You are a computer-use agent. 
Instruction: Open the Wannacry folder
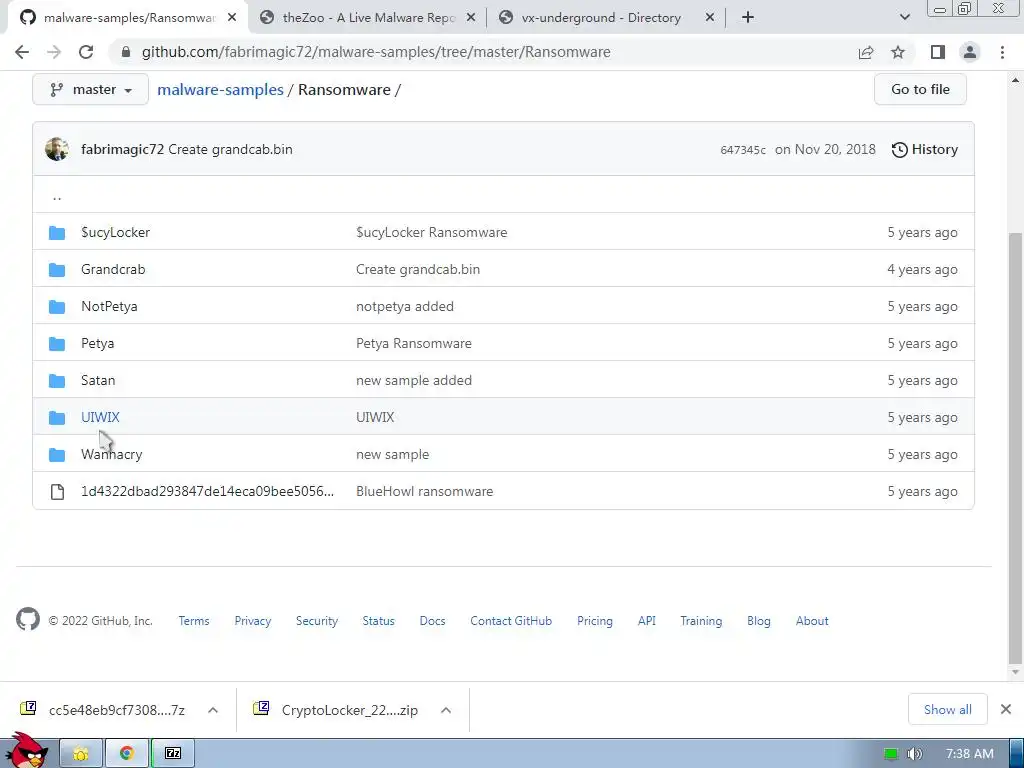112,455
